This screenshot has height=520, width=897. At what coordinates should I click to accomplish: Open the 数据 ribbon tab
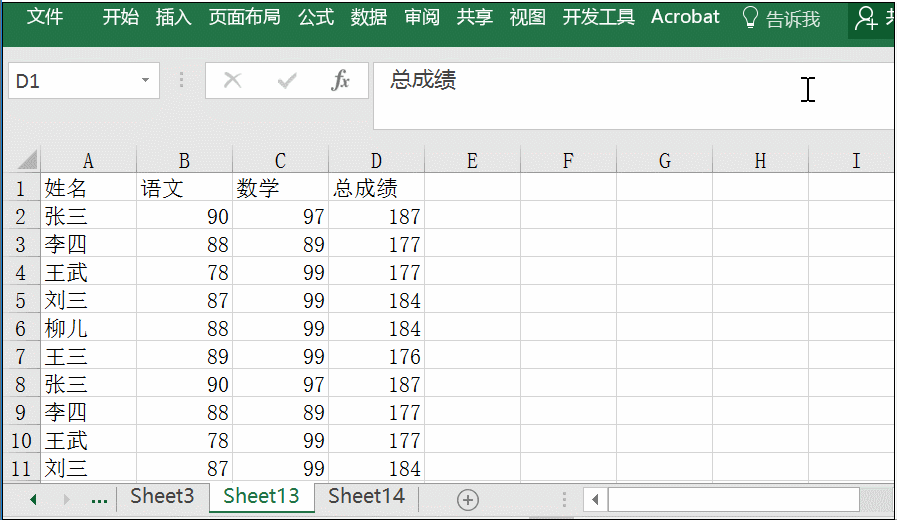(x=368, y=17)
